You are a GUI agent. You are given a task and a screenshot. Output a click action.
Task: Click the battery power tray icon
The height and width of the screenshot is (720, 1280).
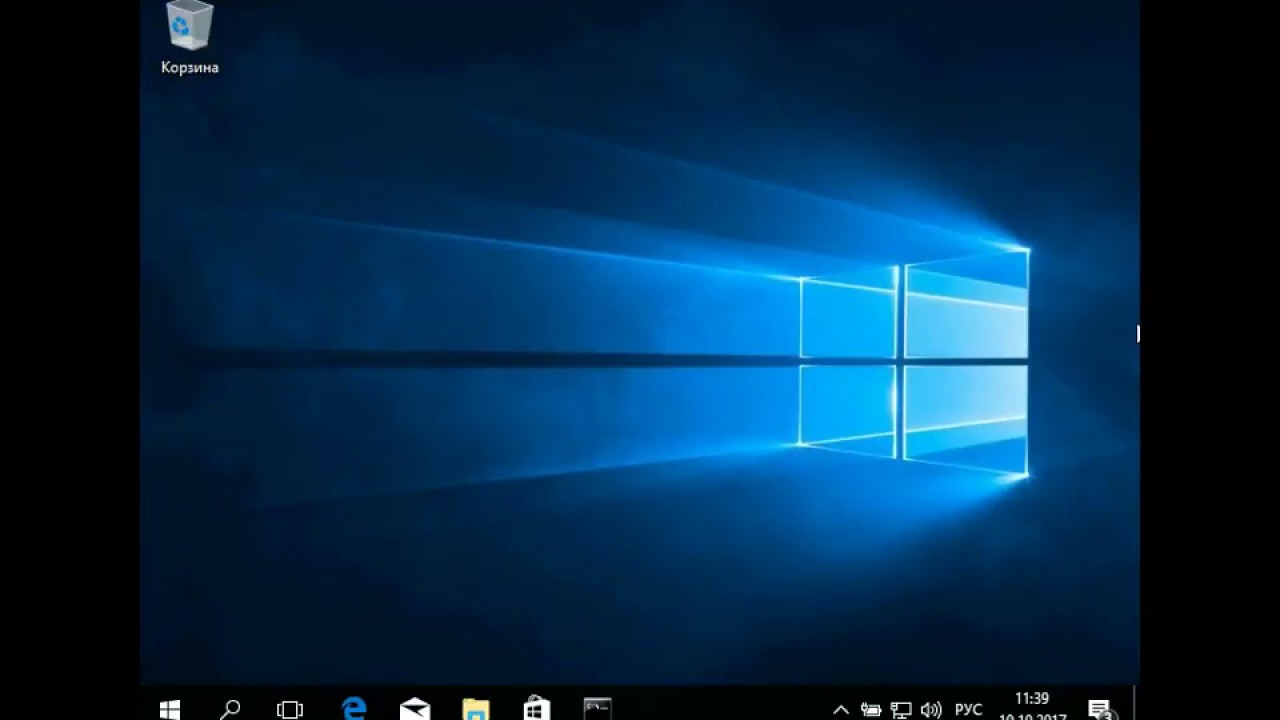[x=871, y=710]
